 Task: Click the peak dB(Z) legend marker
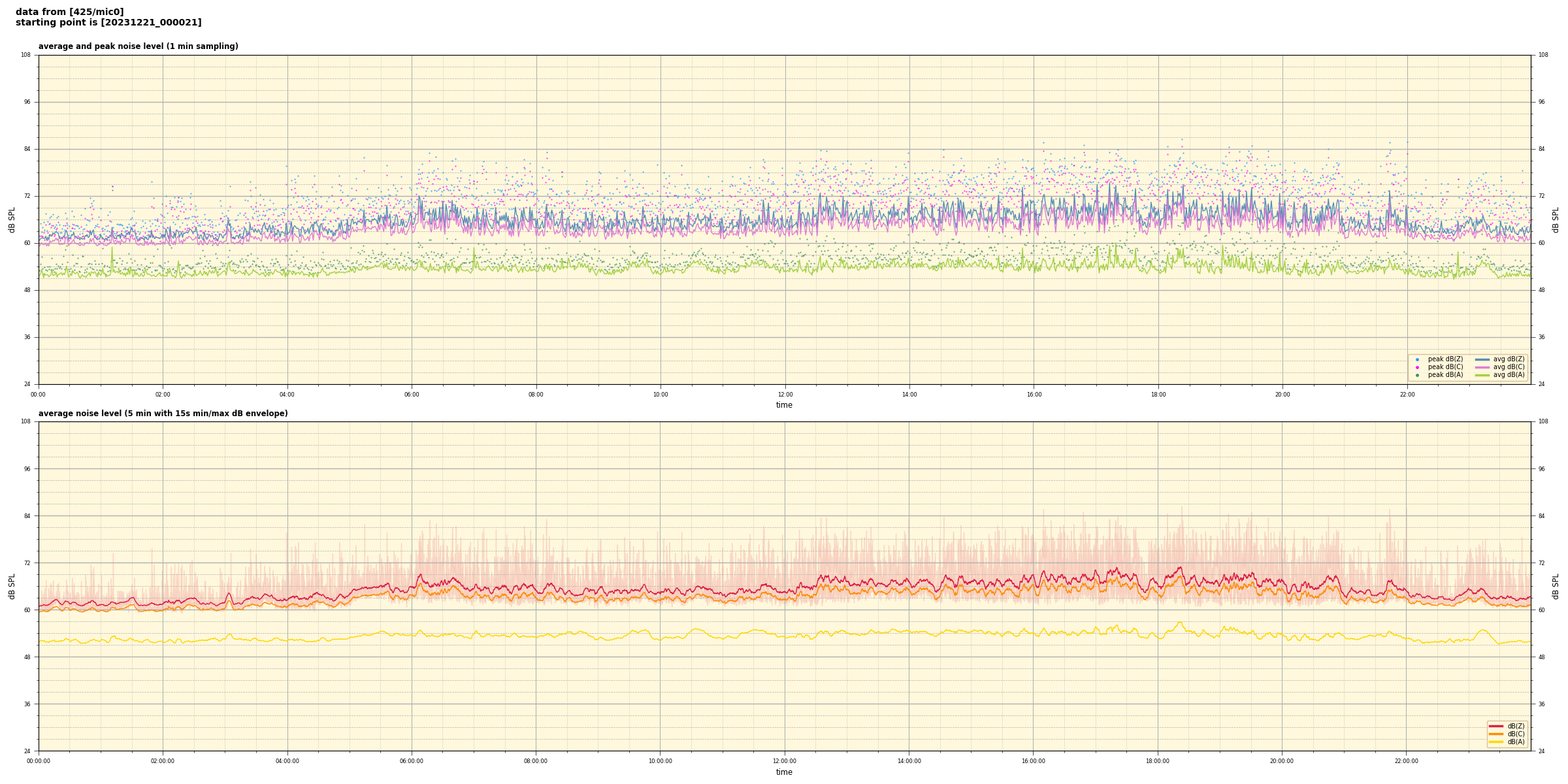tap(1417, 359)
